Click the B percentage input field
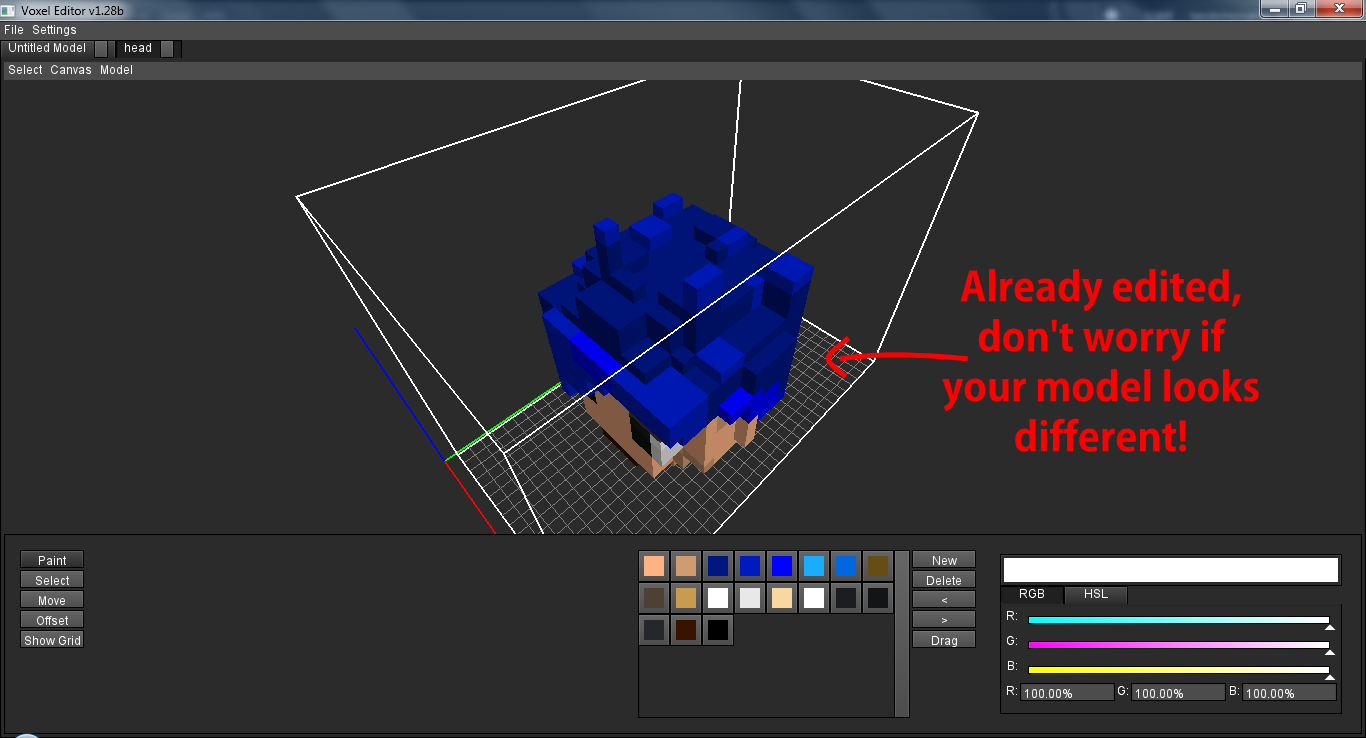 tap(1289, 692)
